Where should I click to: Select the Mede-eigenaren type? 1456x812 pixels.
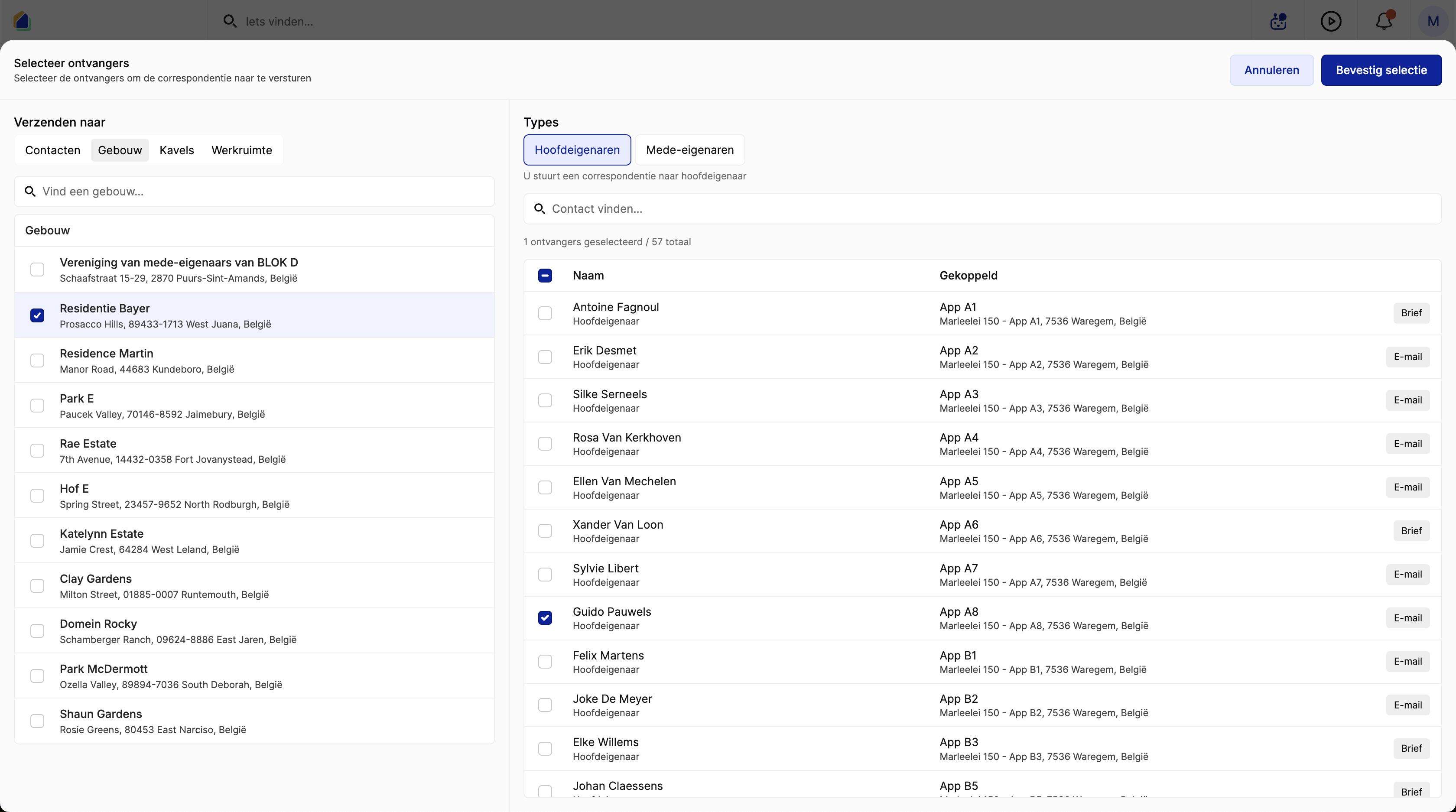[x=689, y=150]
